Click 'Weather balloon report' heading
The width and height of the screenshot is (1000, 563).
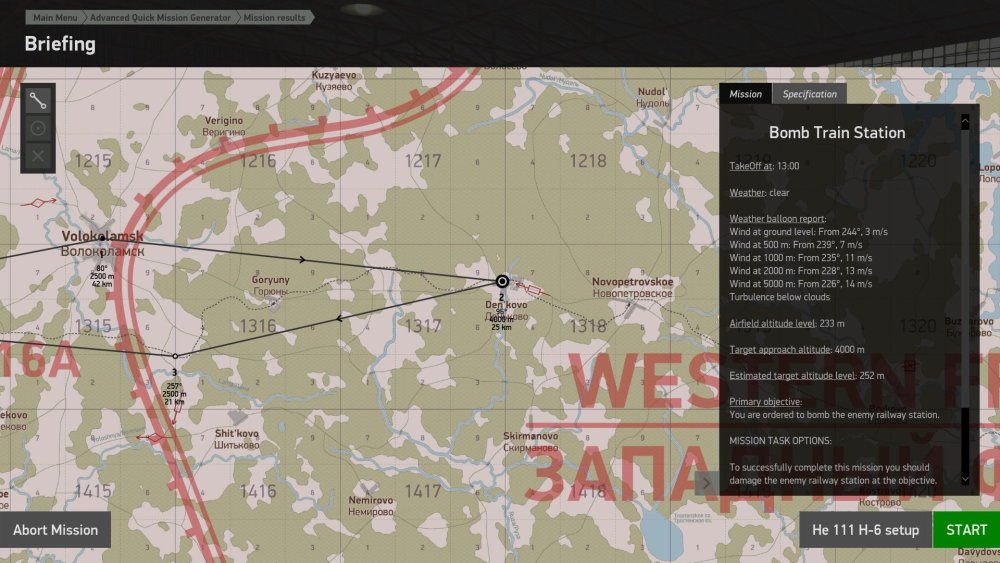coord(777,219)
